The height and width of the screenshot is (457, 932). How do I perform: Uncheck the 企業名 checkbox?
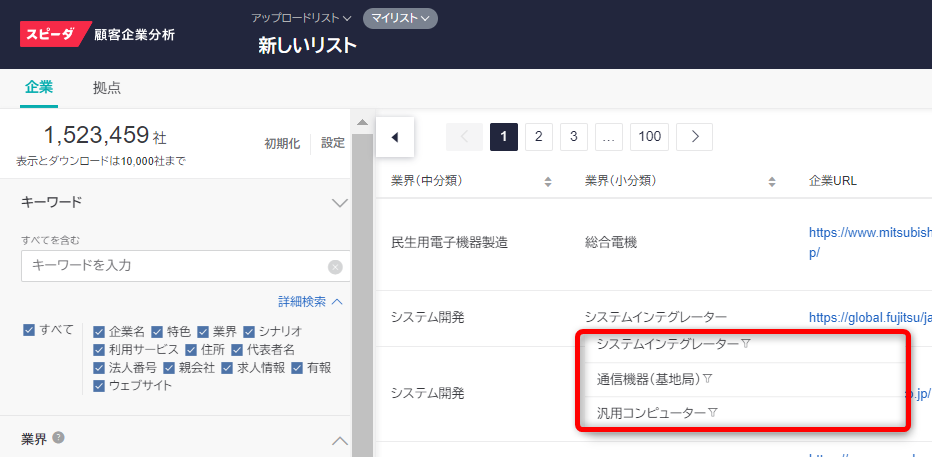tap(99, 331)
